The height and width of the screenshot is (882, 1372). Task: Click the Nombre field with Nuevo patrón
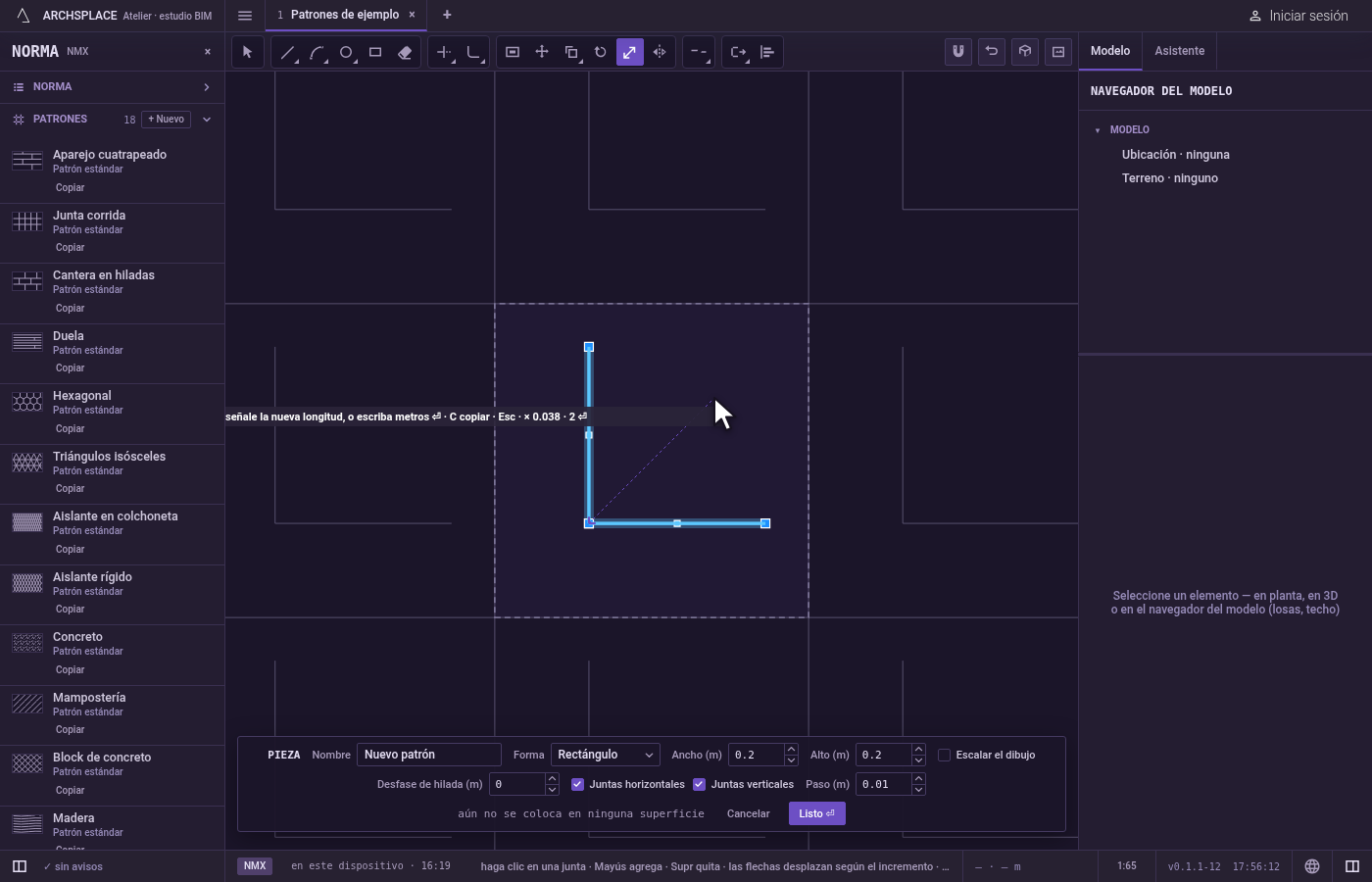pos(429,755)
